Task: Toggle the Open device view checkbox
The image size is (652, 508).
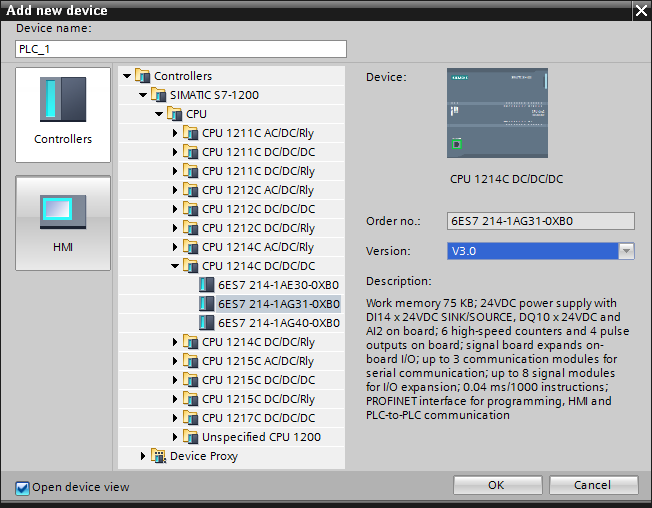Action: pos(22,488)
